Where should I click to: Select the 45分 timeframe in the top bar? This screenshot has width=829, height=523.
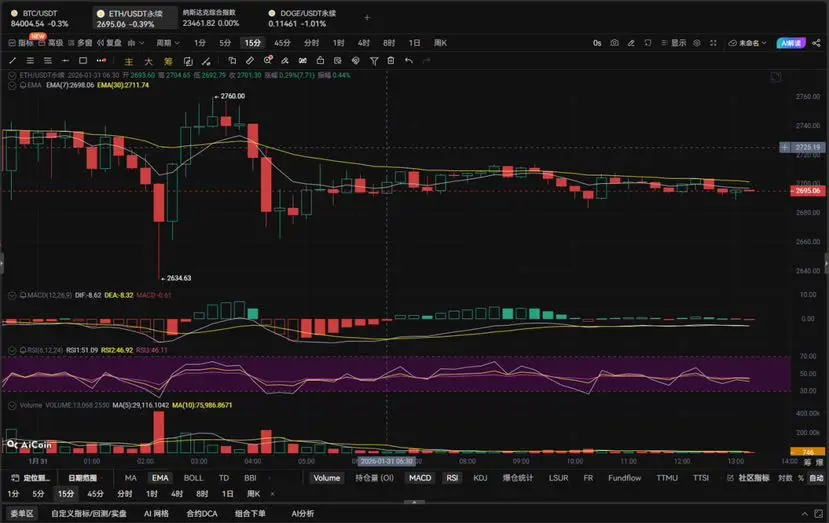coord(282,43)
